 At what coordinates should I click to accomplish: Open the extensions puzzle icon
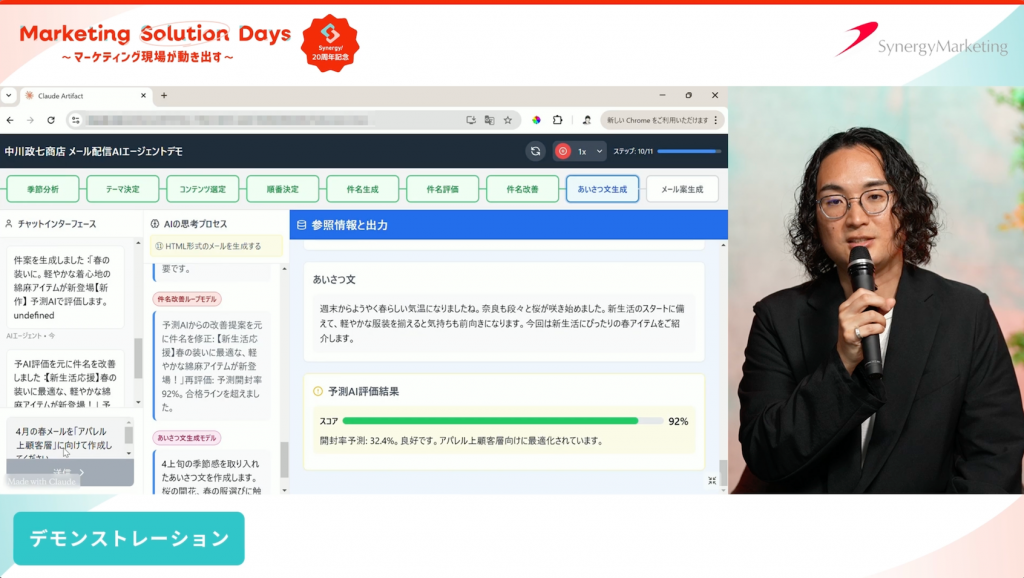[x=557, y=120]
